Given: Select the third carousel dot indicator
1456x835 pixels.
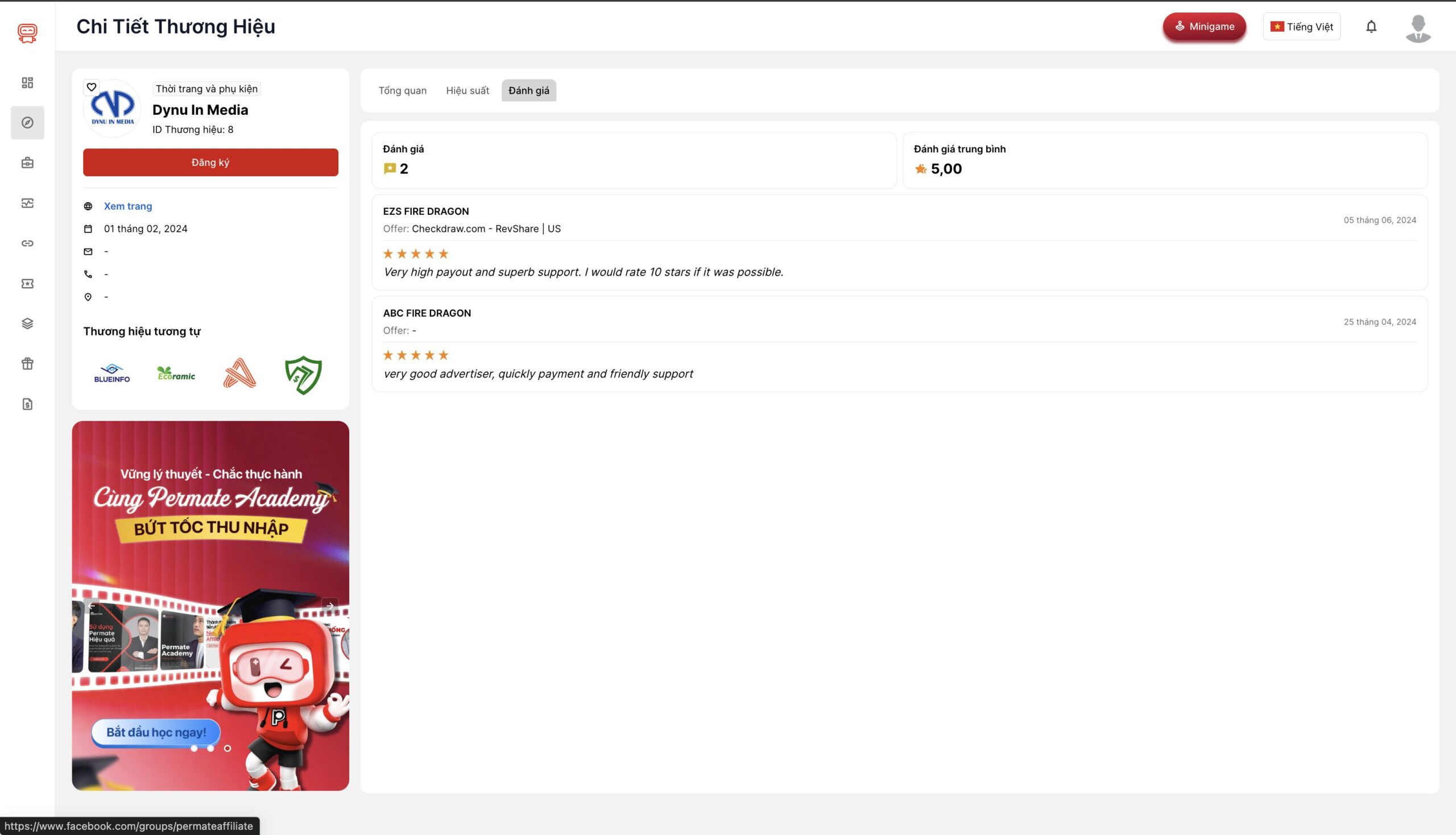Looking at the screenshot, I should [x=227, y=748].
